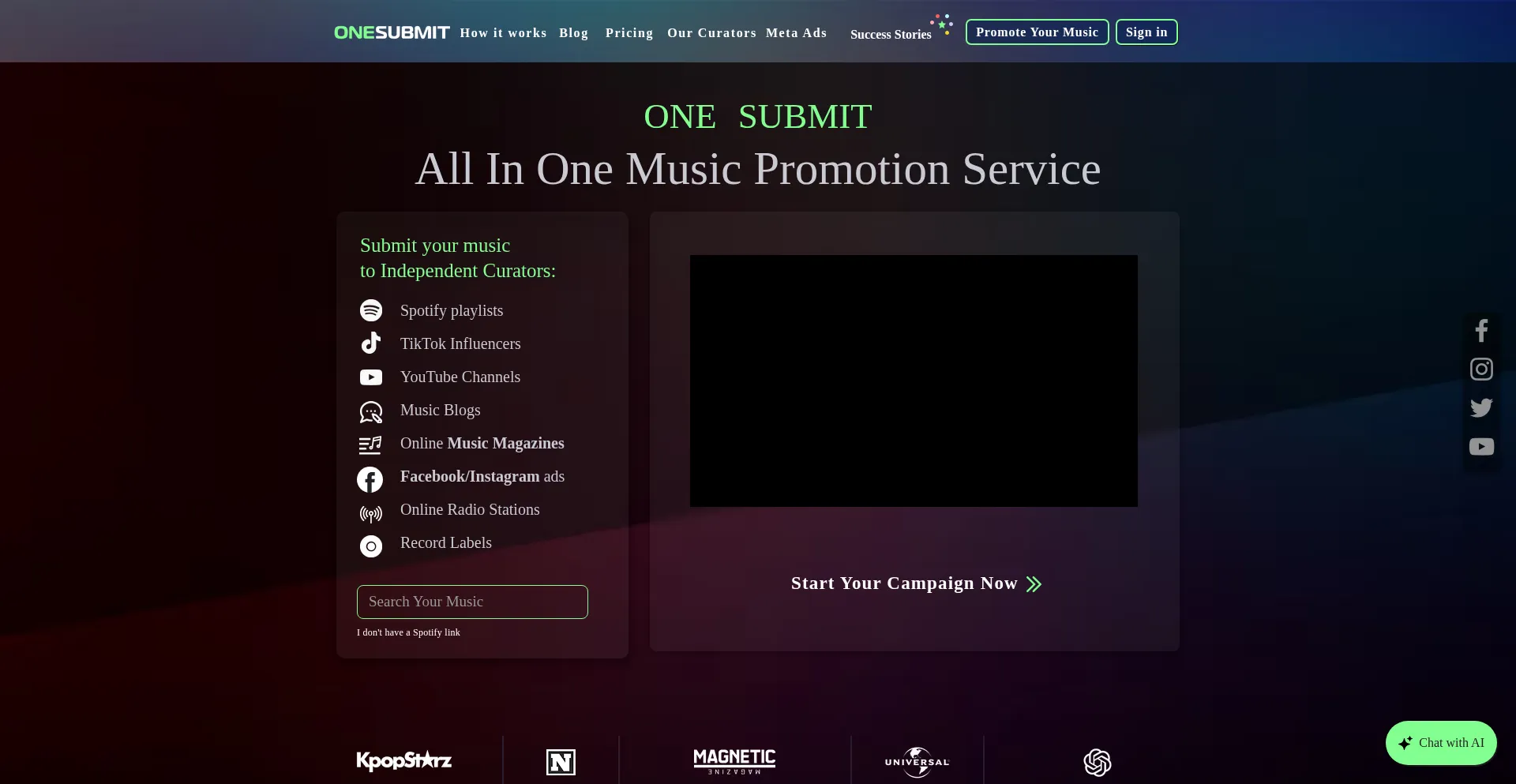Click the Spotify icon beside Spotify playlists

coord(371,310)
